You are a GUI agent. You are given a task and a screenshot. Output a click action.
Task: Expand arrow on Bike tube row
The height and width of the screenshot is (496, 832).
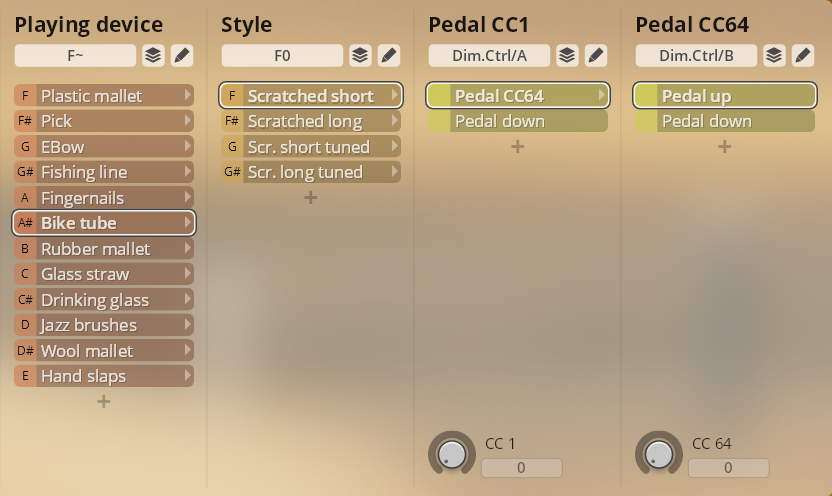[x=187, y=223]
